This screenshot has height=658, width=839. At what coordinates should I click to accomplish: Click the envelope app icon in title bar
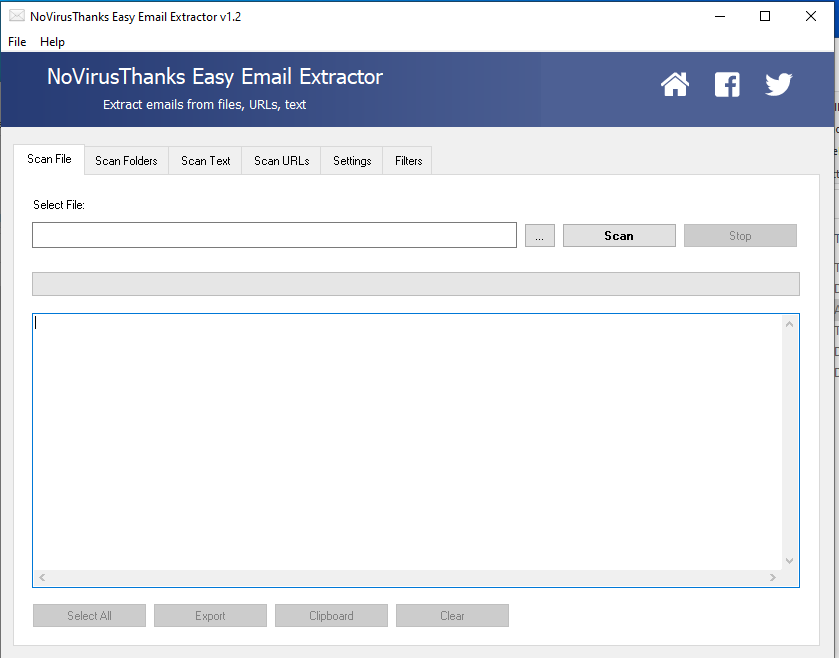(17, 16)
